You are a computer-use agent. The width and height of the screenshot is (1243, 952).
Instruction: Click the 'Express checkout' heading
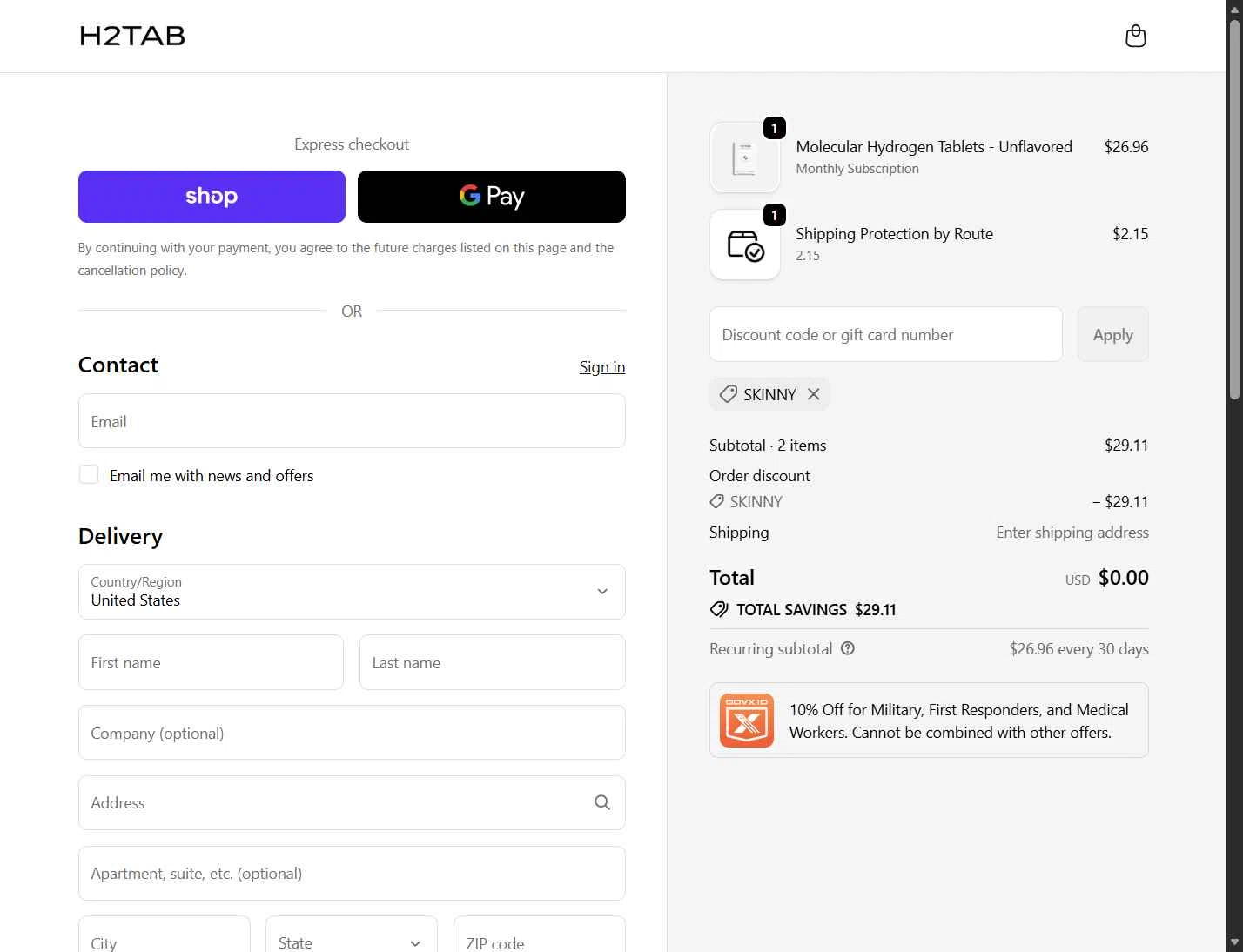352,144
